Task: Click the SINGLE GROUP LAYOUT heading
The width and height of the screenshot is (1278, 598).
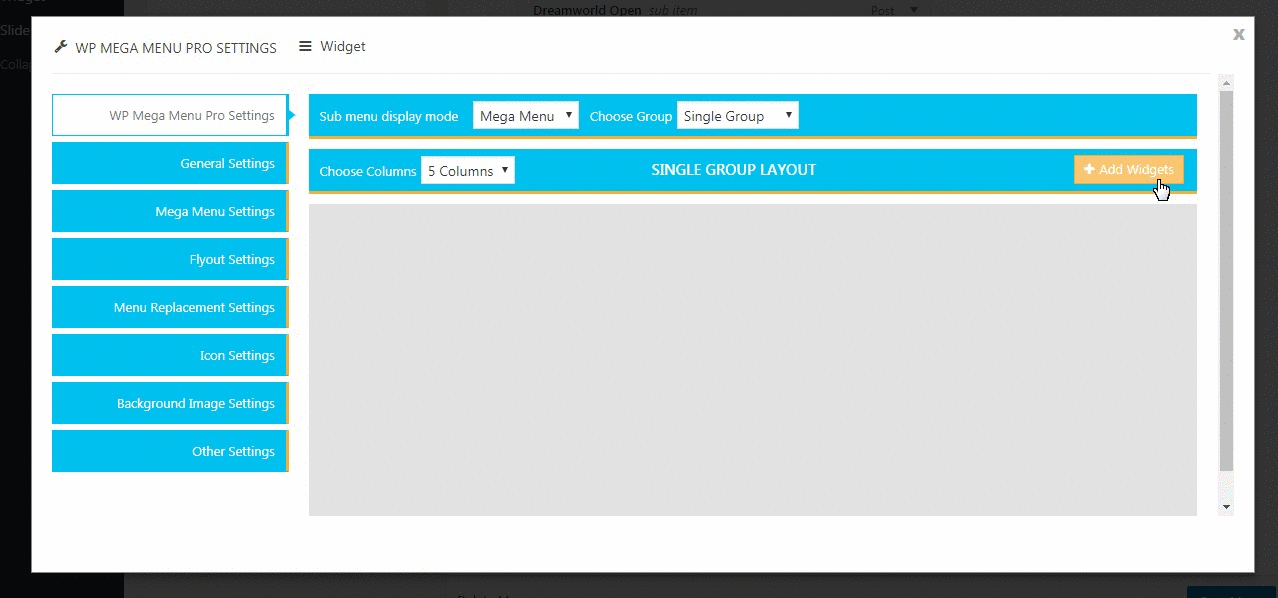Action: [734, 170]
